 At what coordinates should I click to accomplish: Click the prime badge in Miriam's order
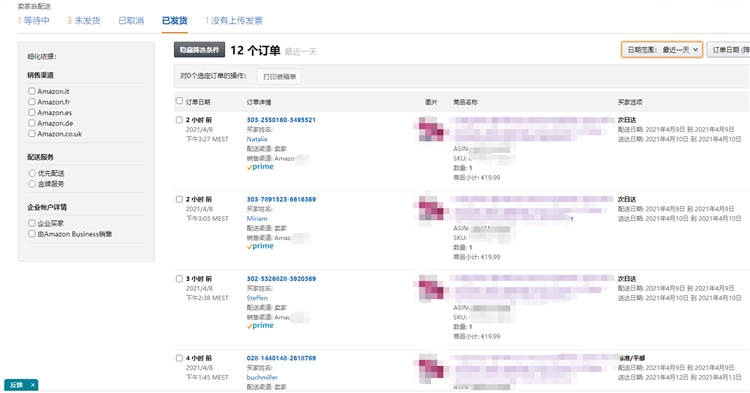pos(260,246)
